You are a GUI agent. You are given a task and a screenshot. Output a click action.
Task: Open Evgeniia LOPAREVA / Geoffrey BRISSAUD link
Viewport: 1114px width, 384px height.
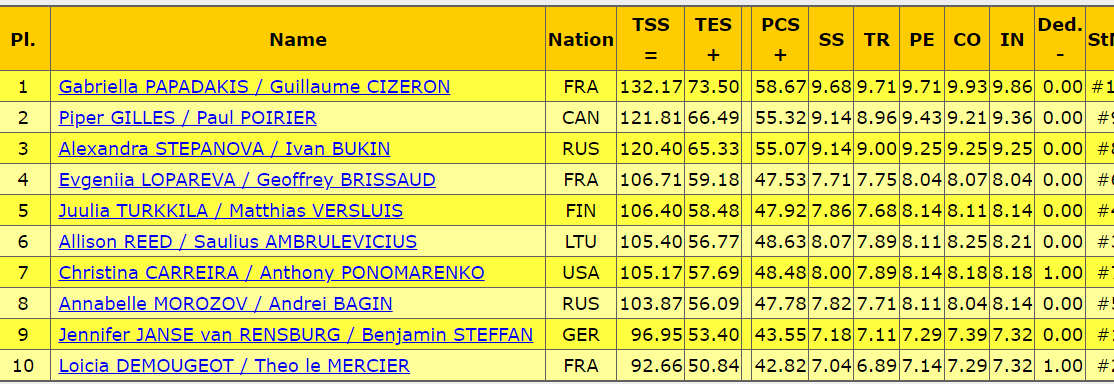click(247, 180)
